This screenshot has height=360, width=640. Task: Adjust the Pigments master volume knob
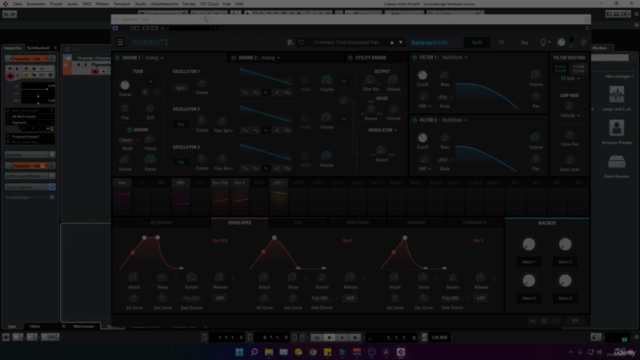pos(562,42)
